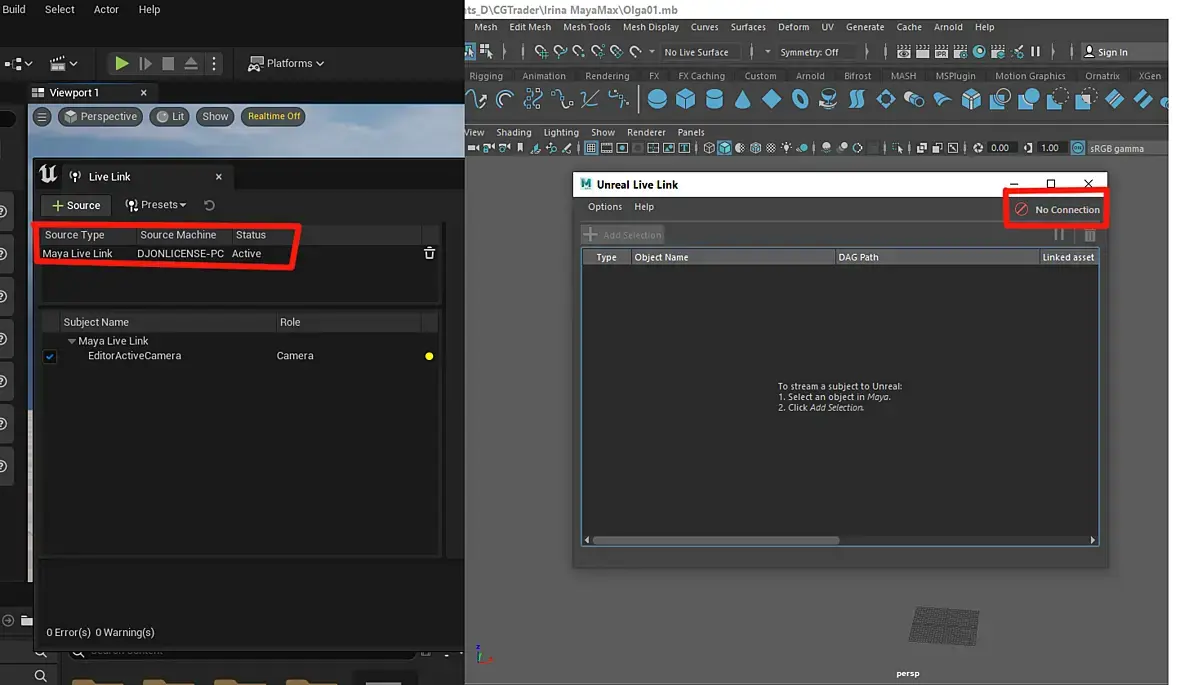Uncheck the EditorActiveCamera subject checkbox

coord(50,356)
